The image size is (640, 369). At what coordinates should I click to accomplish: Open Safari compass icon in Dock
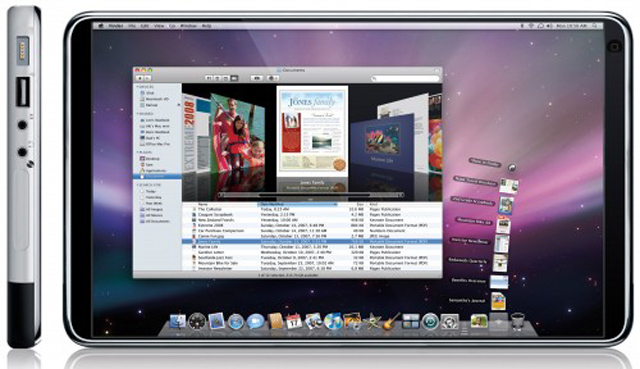tap(236, 322)
